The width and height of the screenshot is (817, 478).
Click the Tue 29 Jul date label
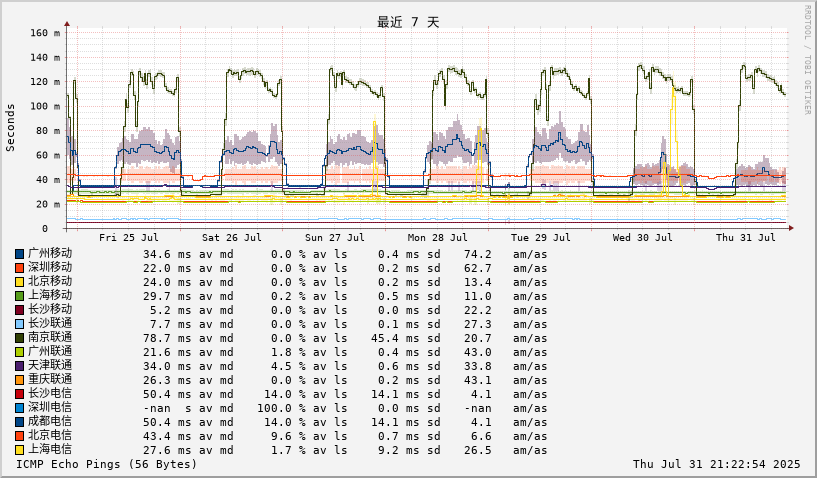[541, 238]
